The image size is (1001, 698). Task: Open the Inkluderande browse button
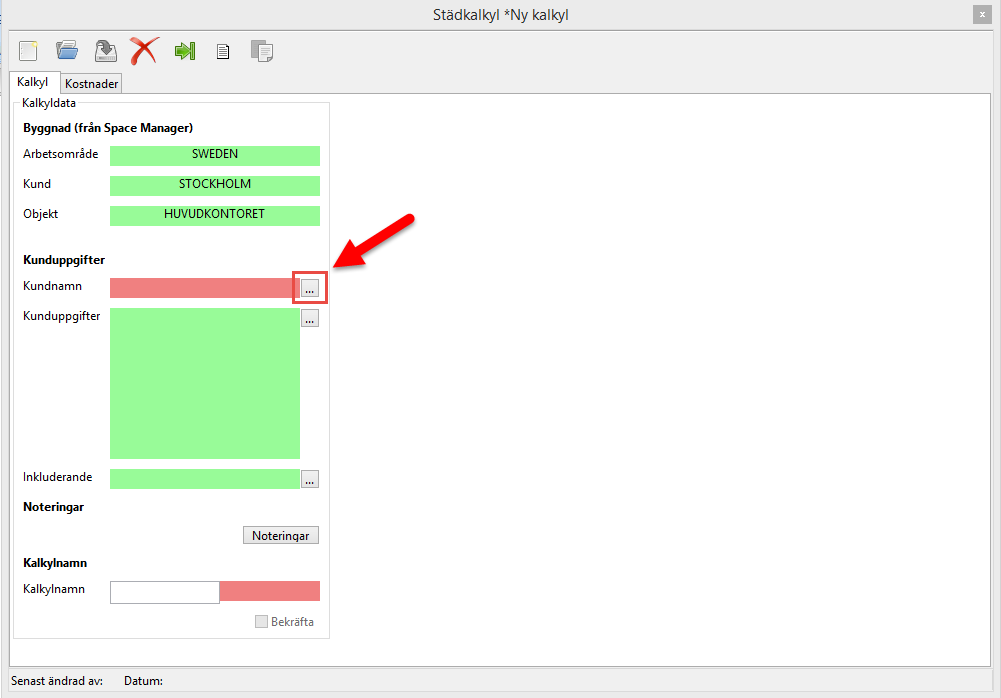coord(310,479)
